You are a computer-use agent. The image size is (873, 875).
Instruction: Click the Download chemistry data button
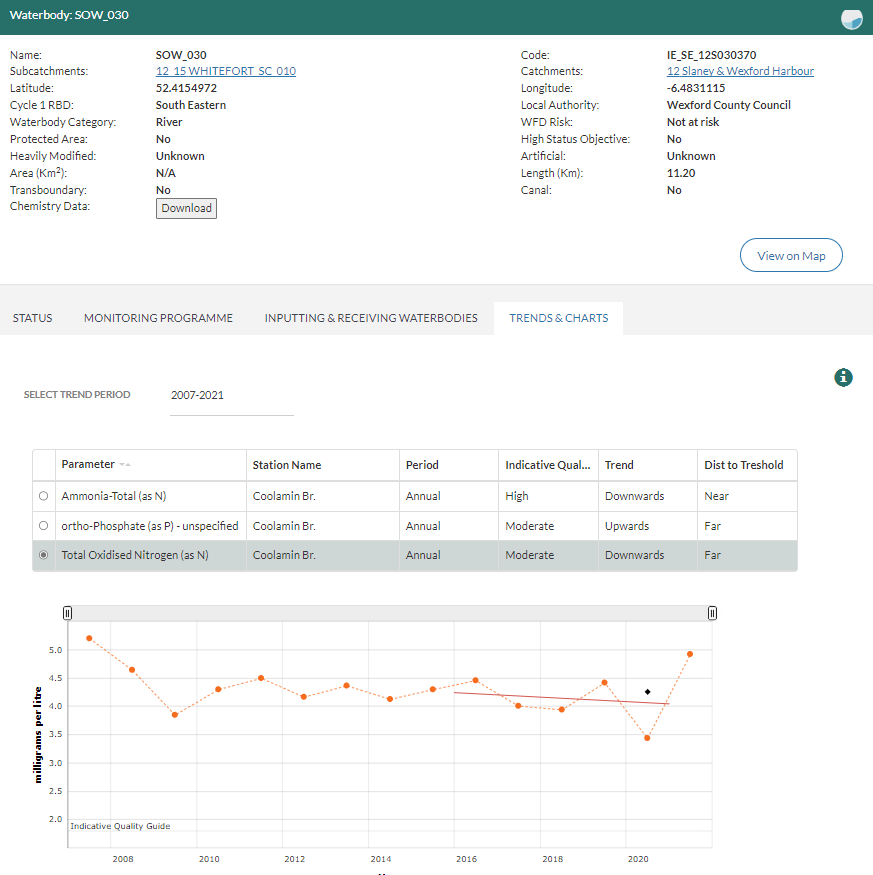coord(186,208)
